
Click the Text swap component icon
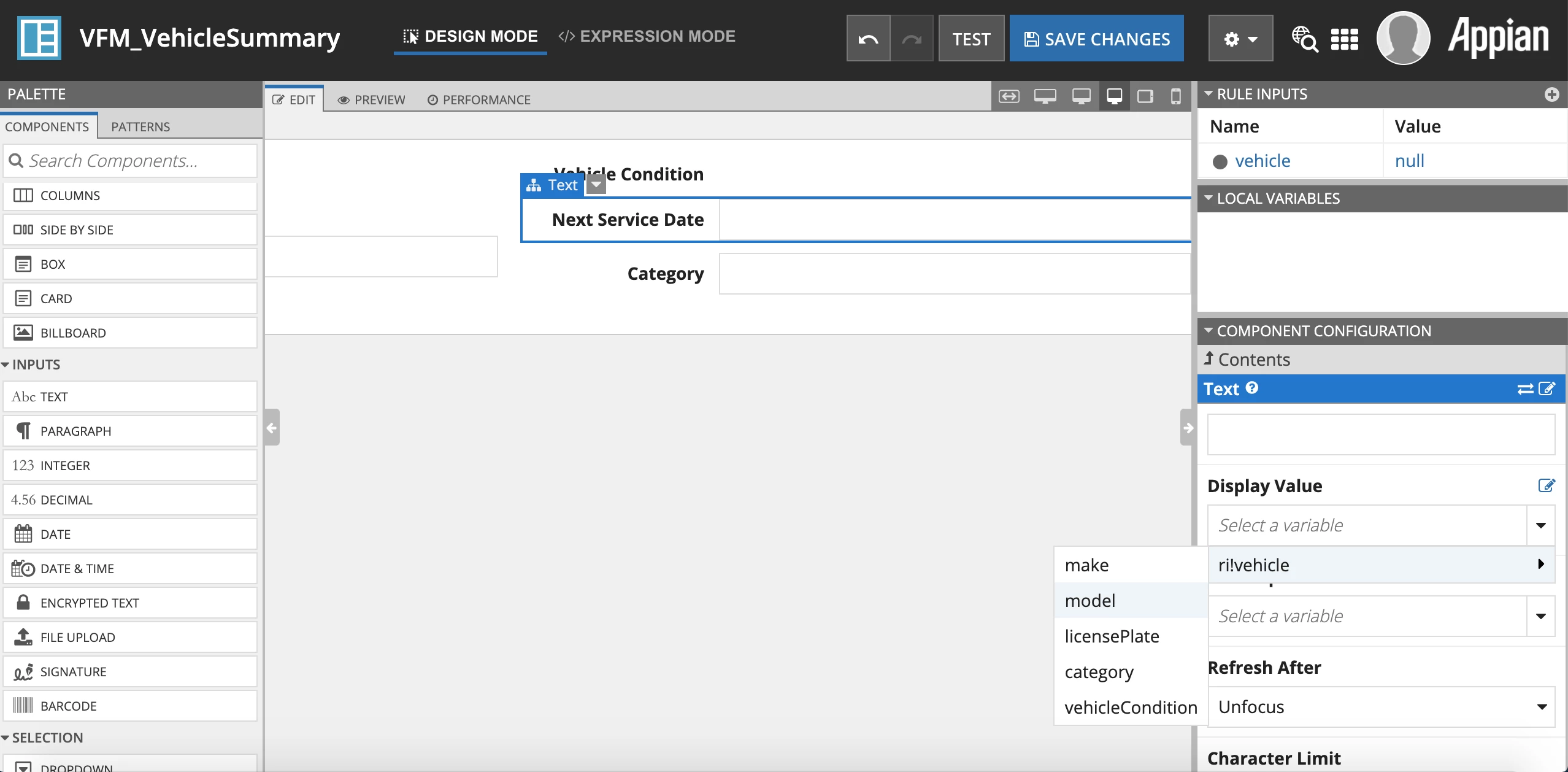tap(1525, 389)
